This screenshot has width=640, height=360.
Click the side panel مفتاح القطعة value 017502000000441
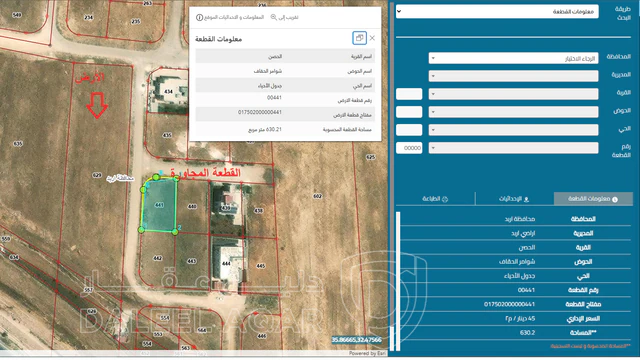click(x=509, y=304)
